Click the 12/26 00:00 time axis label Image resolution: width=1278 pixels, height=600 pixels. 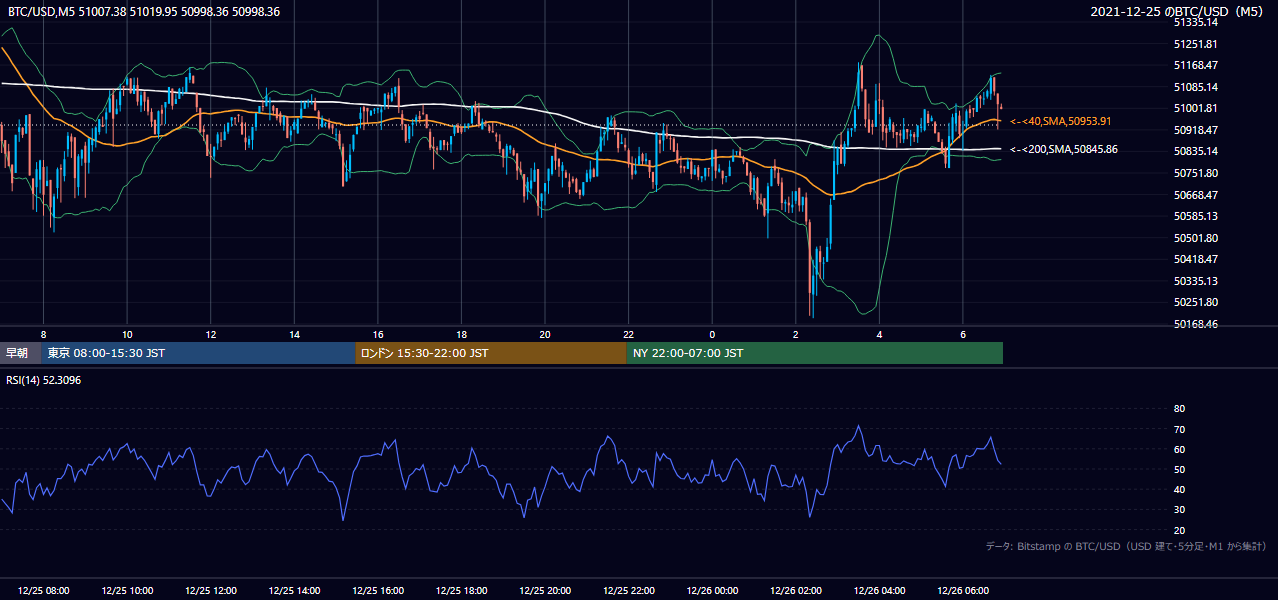tap(712, 591)
